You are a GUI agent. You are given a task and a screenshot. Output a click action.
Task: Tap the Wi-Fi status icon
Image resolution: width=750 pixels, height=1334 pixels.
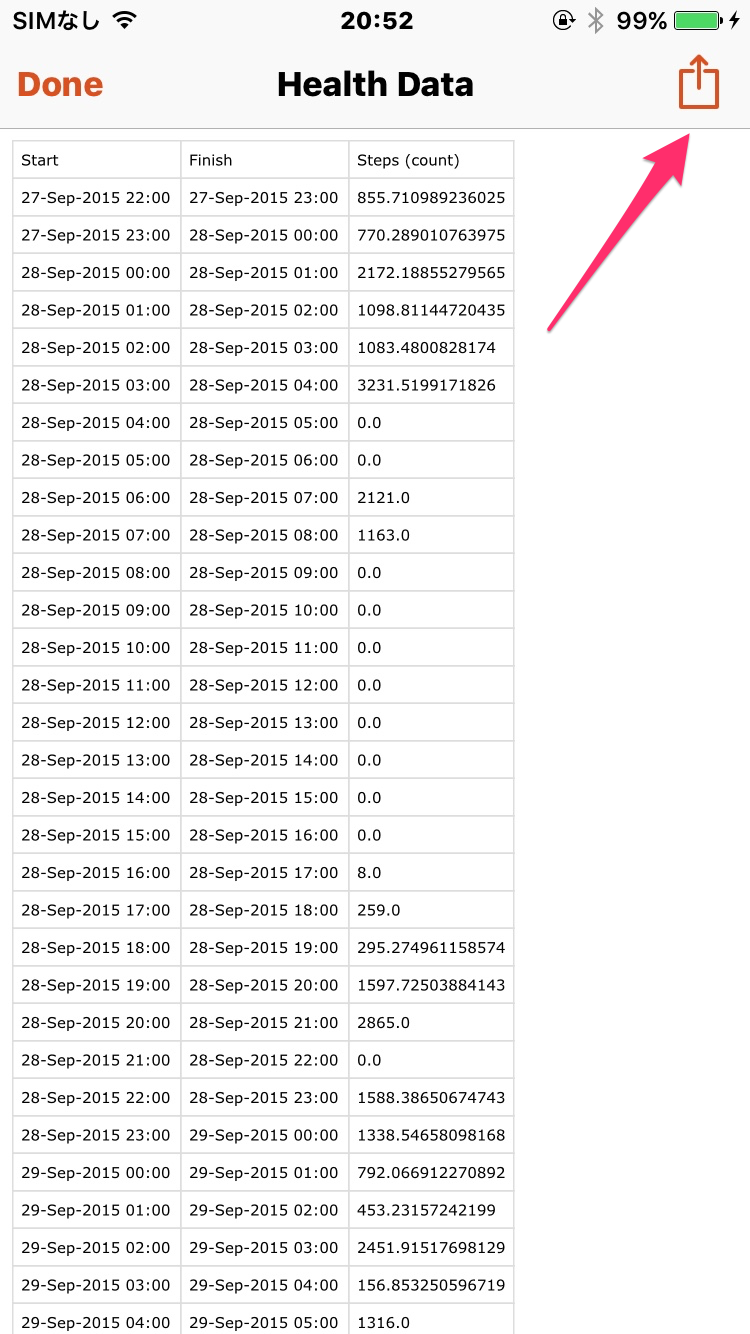point(125,20)
